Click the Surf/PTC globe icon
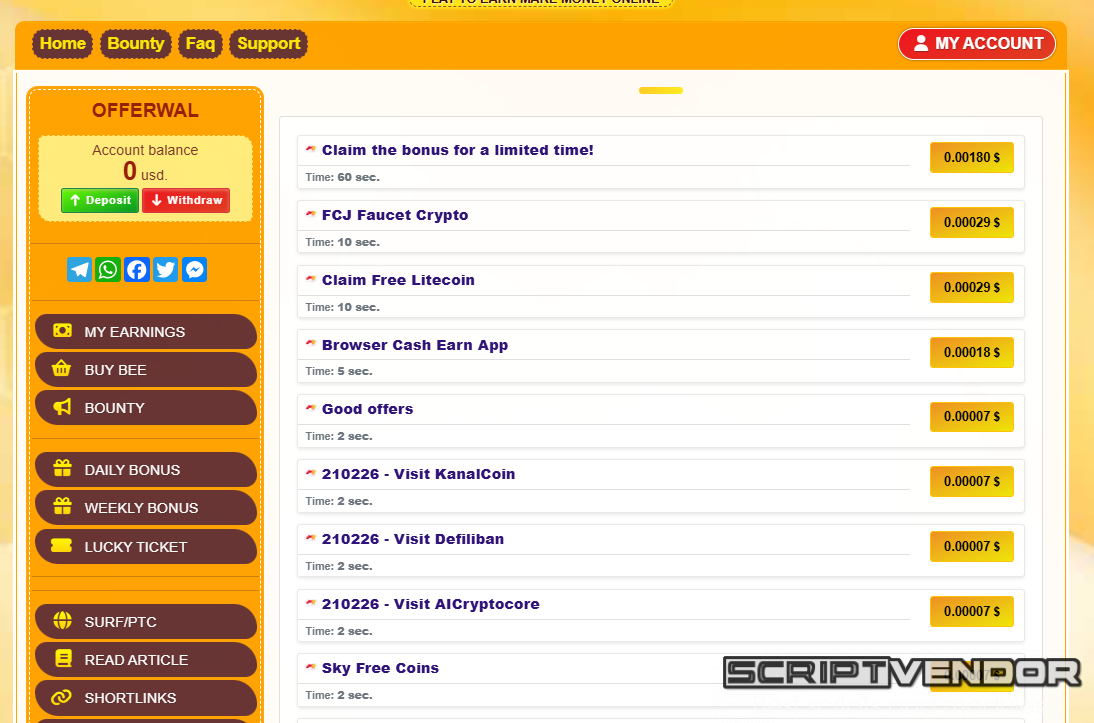The height and width of the screenshot is (723, 1094). (62, 621)
